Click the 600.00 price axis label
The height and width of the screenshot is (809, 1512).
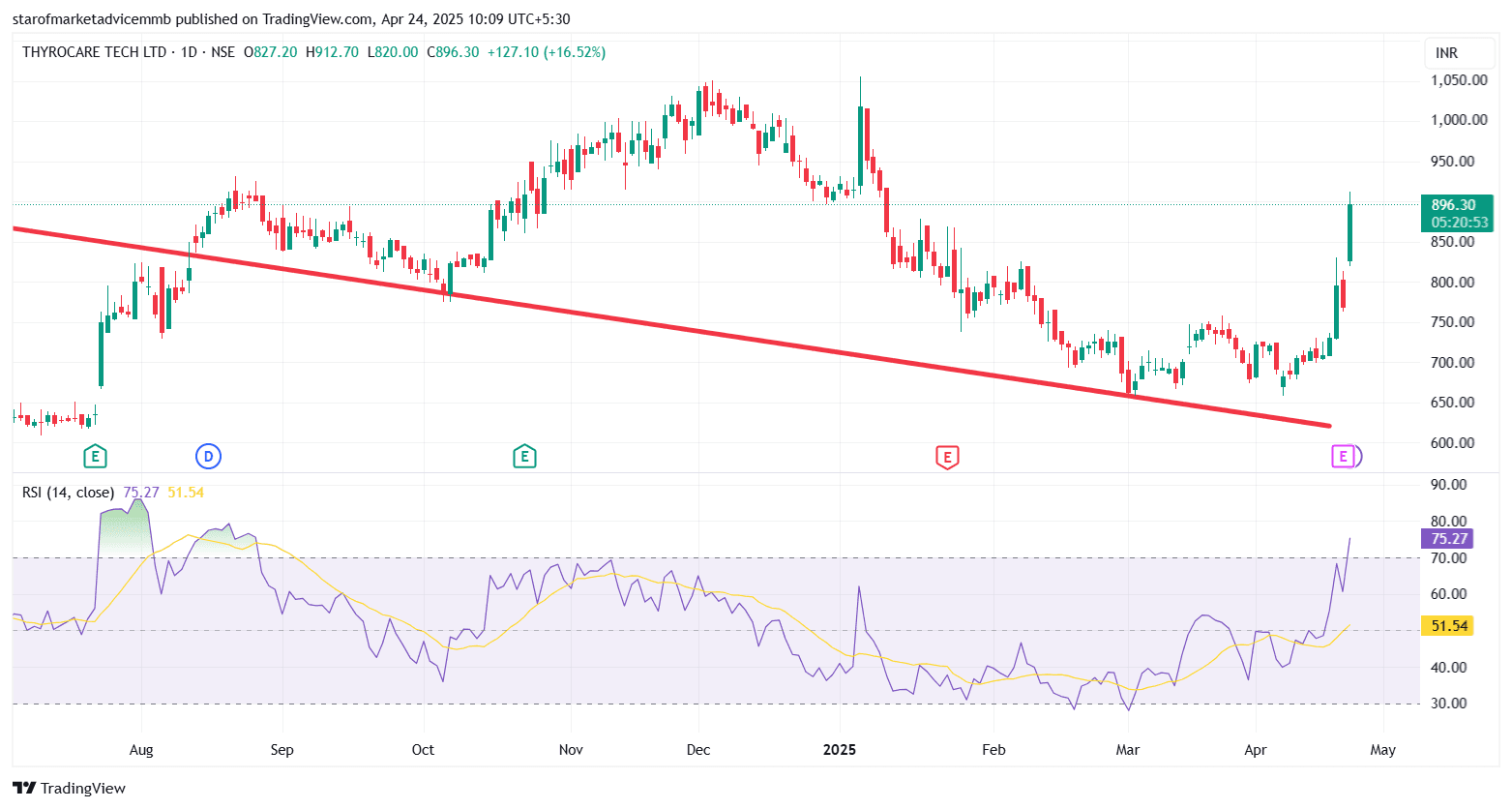pos(1453,443)
